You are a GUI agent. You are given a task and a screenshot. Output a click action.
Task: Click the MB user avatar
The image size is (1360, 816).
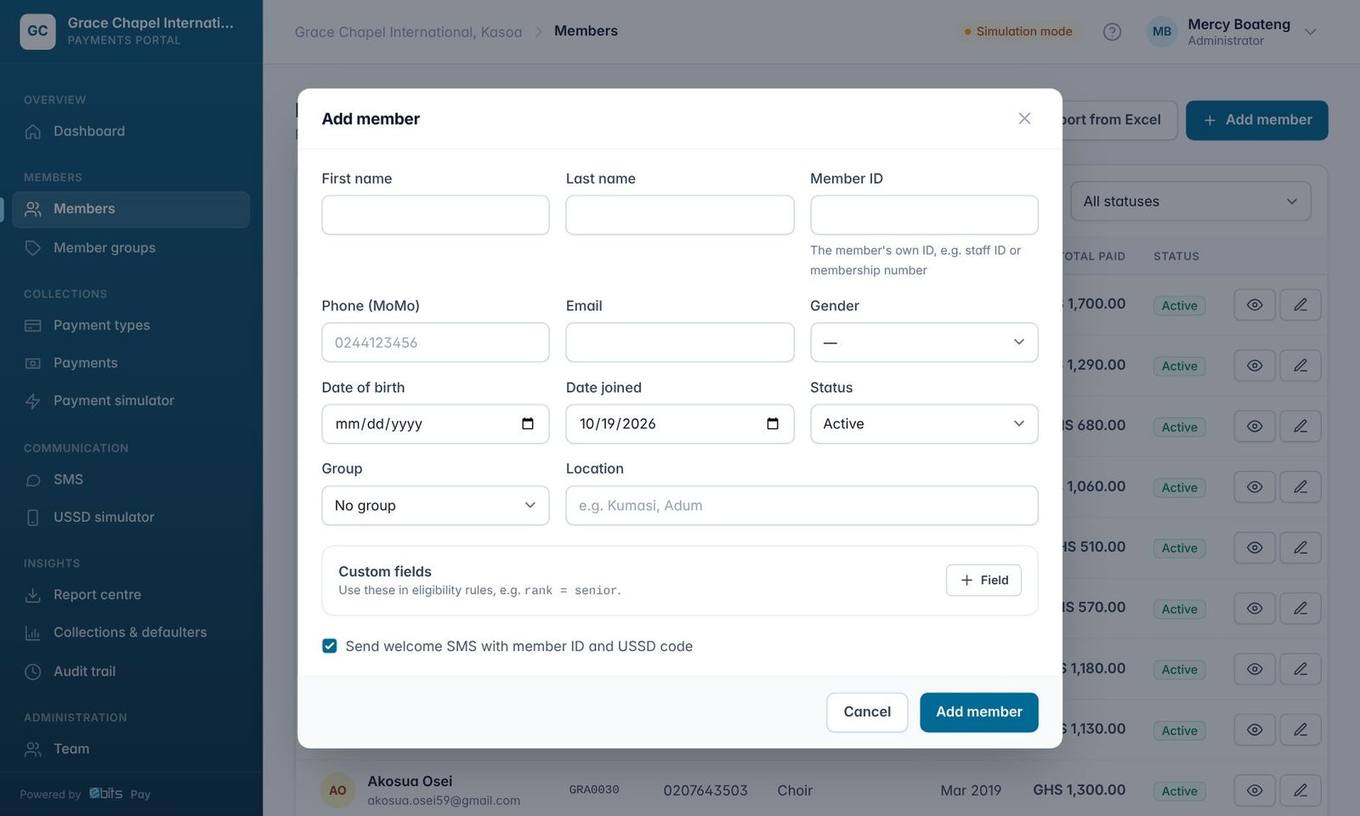click(1162, 32)
